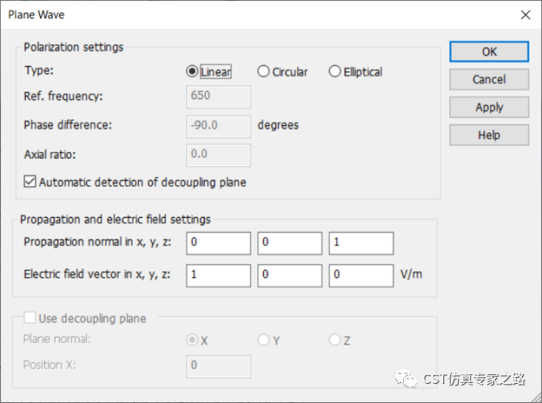Click the Cancel button

[x=489, y=79]
